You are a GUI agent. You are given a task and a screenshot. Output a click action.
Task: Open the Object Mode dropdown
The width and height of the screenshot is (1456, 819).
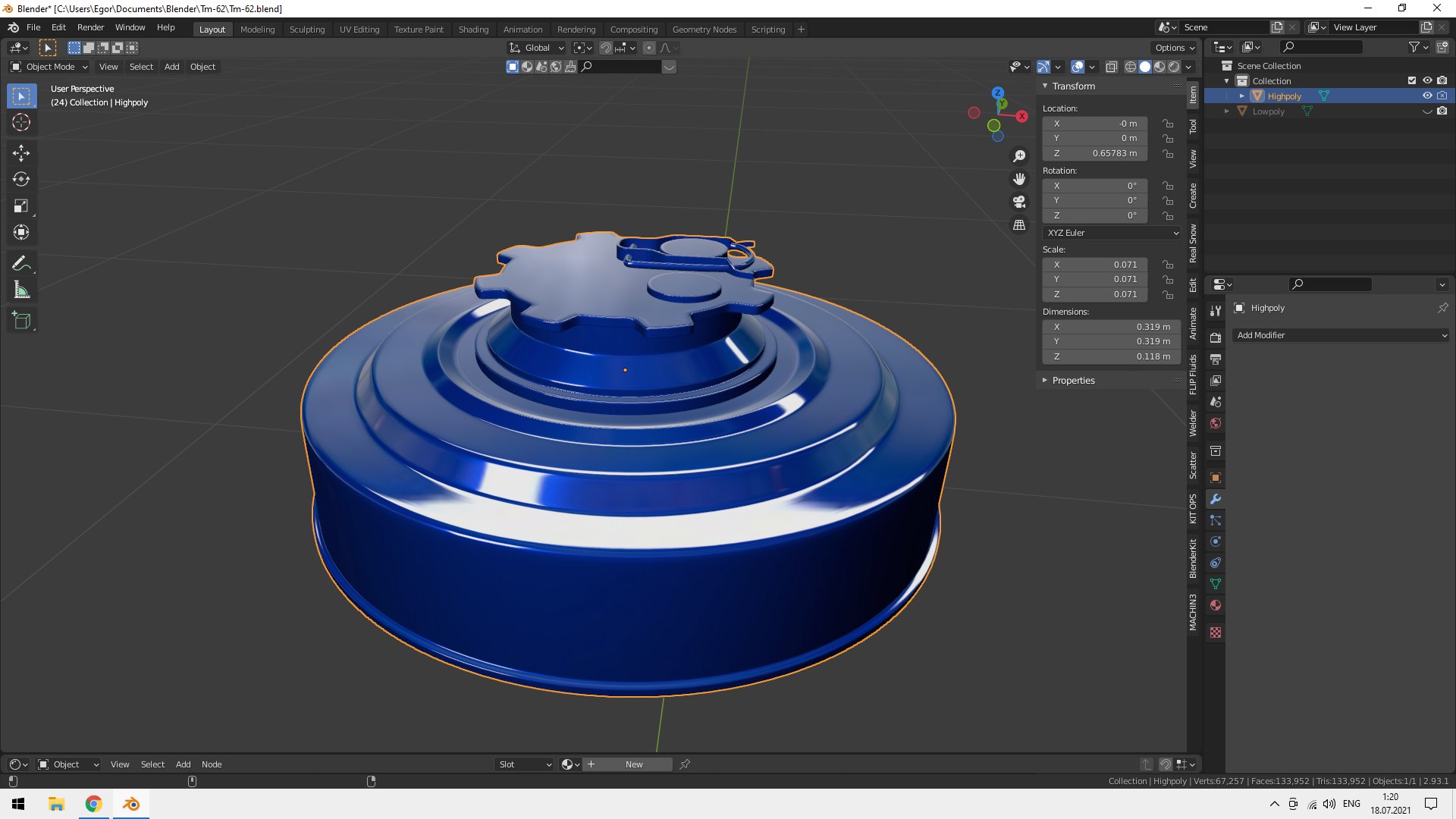coord(49,67)
